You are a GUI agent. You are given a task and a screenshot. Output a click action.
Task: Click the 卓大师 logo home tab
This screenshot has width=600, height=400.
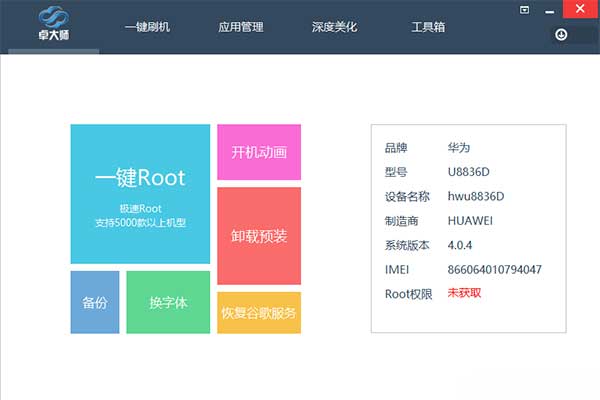[54, 24]
